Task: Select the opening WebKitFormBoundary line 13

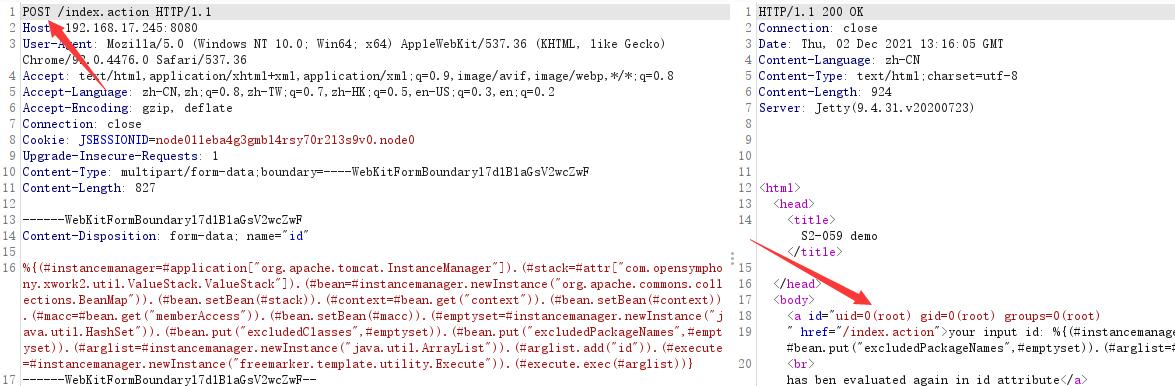Action: click(x=163, y=220)
